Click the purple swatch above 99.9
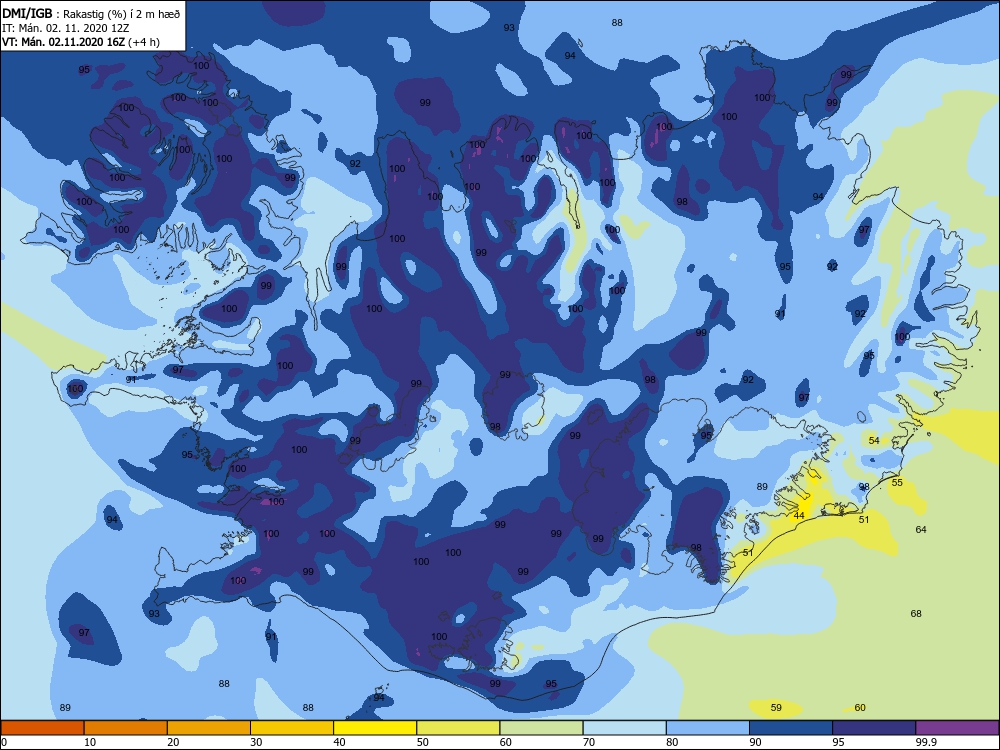 click(957, 728)
